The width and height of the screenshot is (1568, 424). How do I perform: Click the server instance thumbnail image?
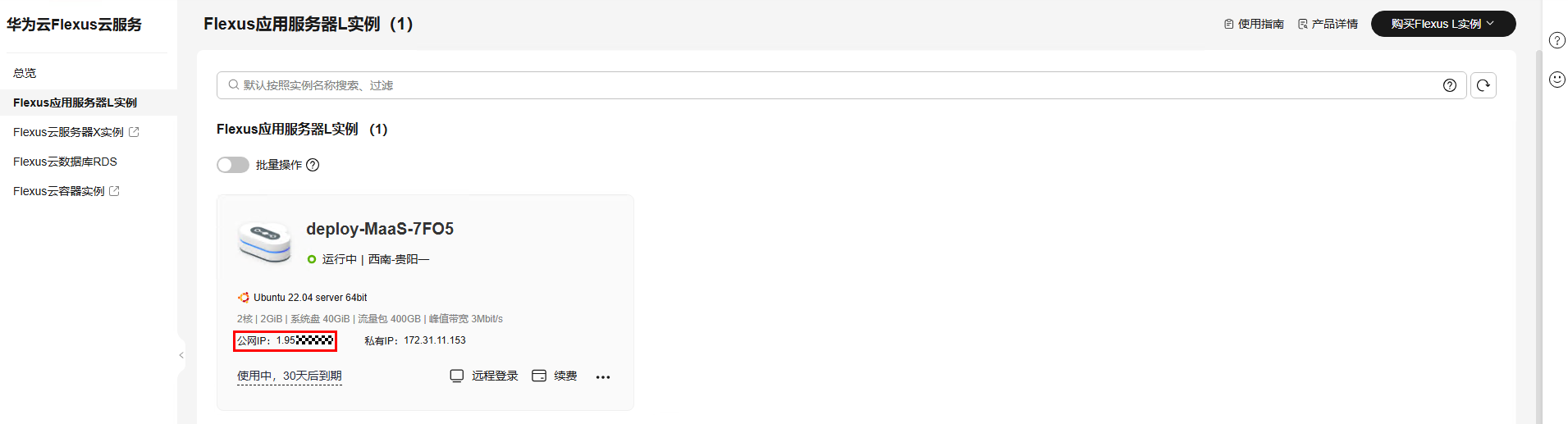pyautogui.click(x=264, y=241)
